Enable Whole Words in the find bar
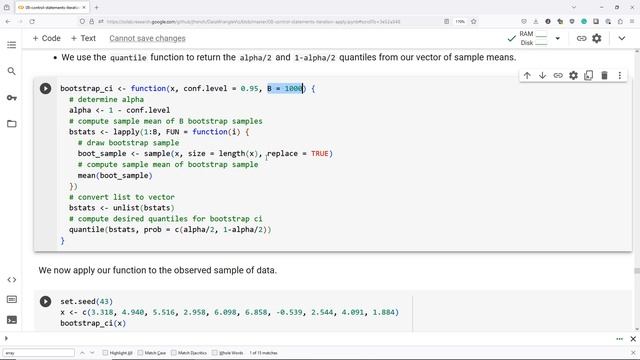 tap(228, 353)
